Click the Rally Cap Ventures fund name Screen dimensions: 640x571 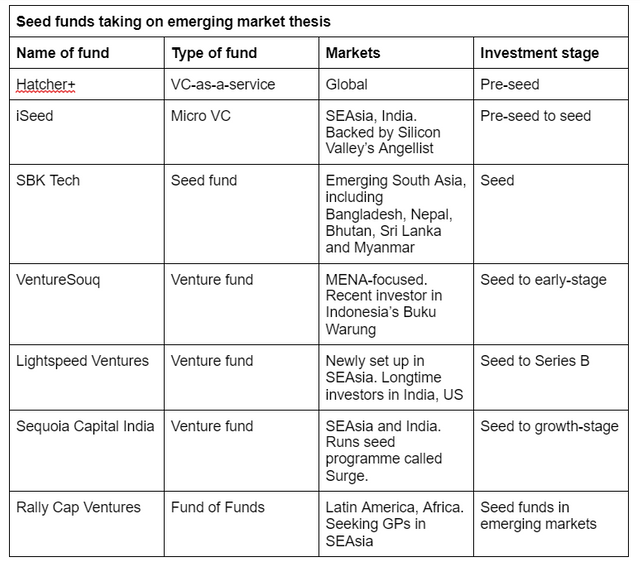tap(79, 507)
